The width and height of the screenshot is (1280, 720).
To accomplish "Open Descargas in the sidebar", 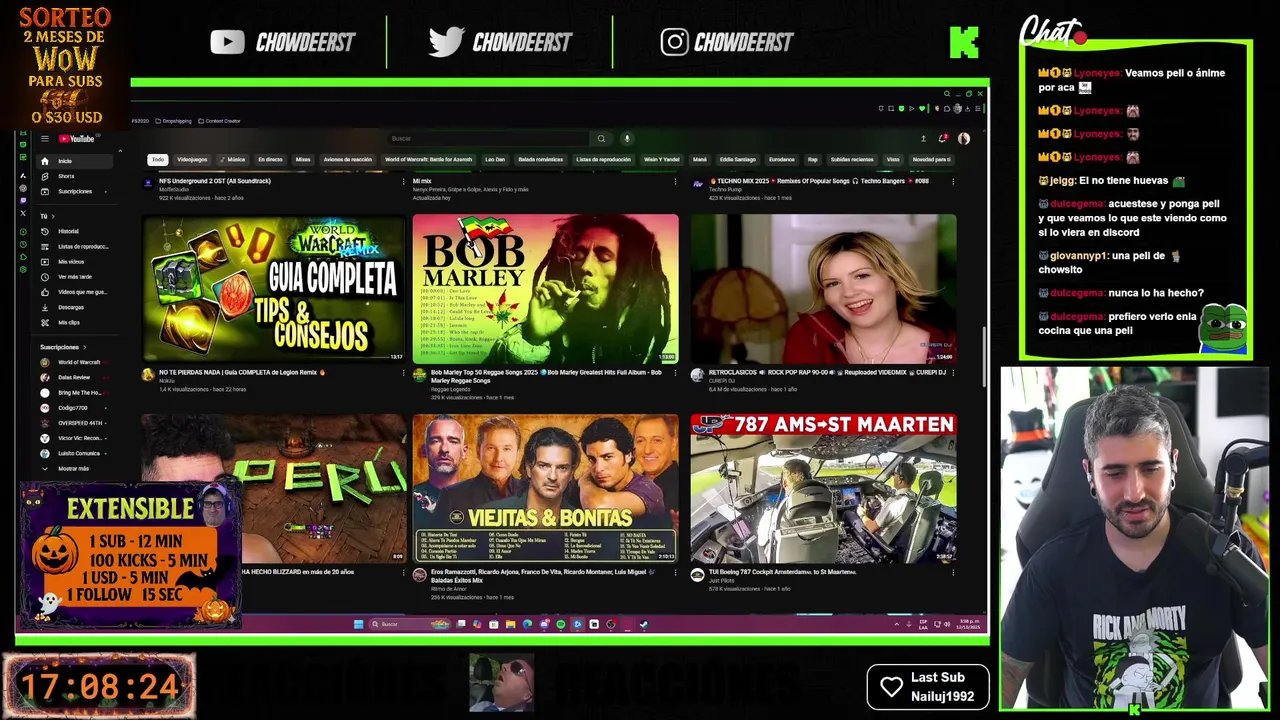I will [x=74, y=307].
